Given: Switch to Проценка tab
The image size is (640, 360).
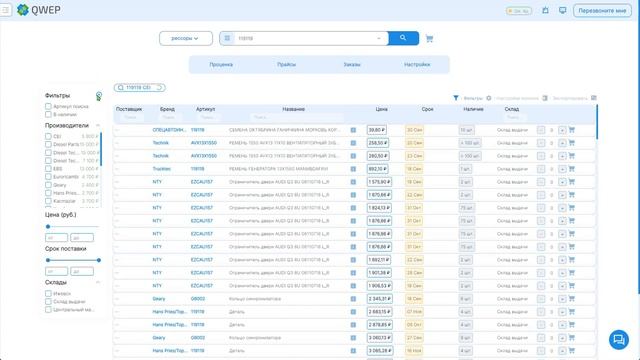Looking at the screenshot, I should pyautogui.click(x=221, y=64).
